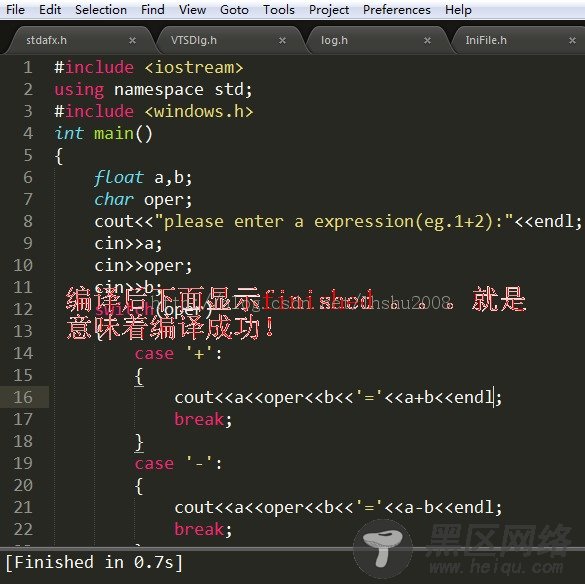The width and height of the screenshot is (585, 584).
Task: Click the 'float a,b;' declaration
Action: pos(143,178)
